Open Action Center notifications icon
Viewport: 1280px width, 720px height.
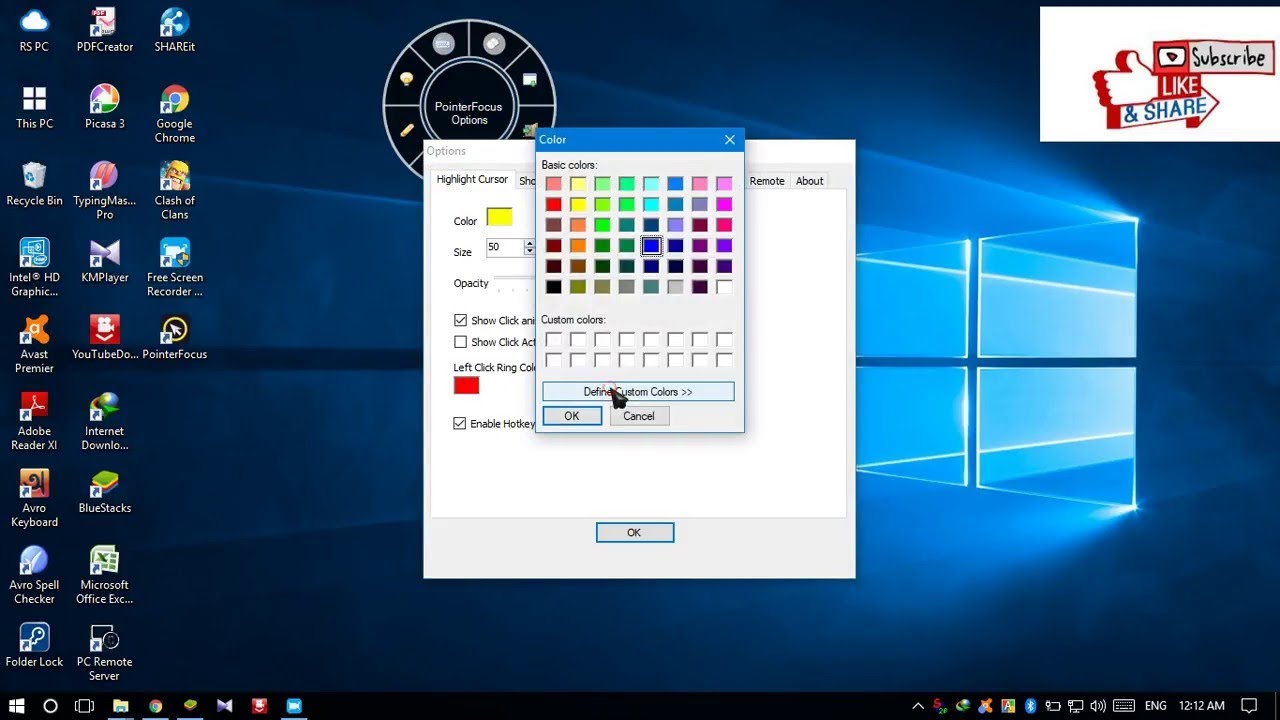click(1249, 706)
